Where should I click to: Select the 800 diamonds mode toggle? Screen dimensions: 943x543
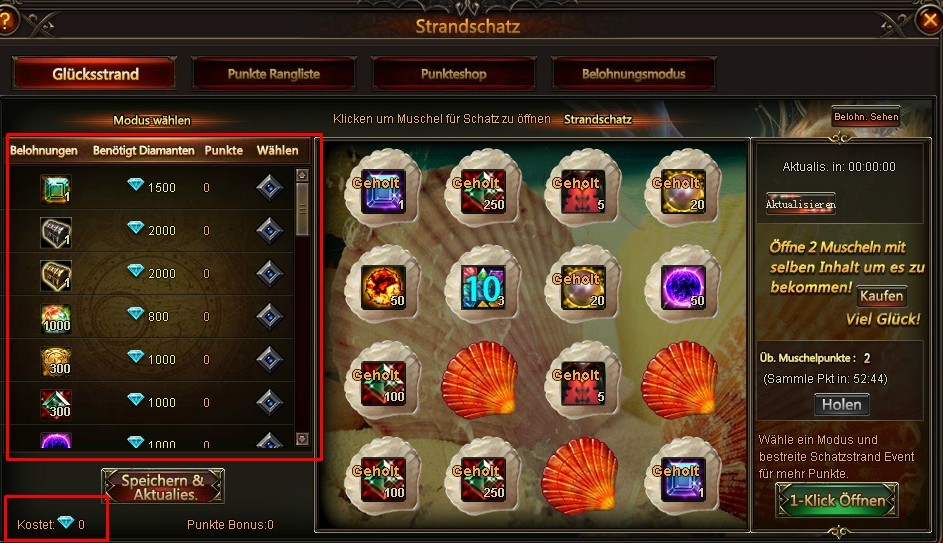point(269,316)
